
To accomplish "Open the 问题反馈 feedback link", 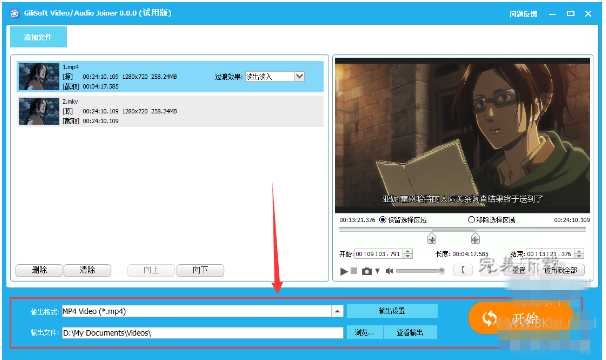I will pos(523,14).
